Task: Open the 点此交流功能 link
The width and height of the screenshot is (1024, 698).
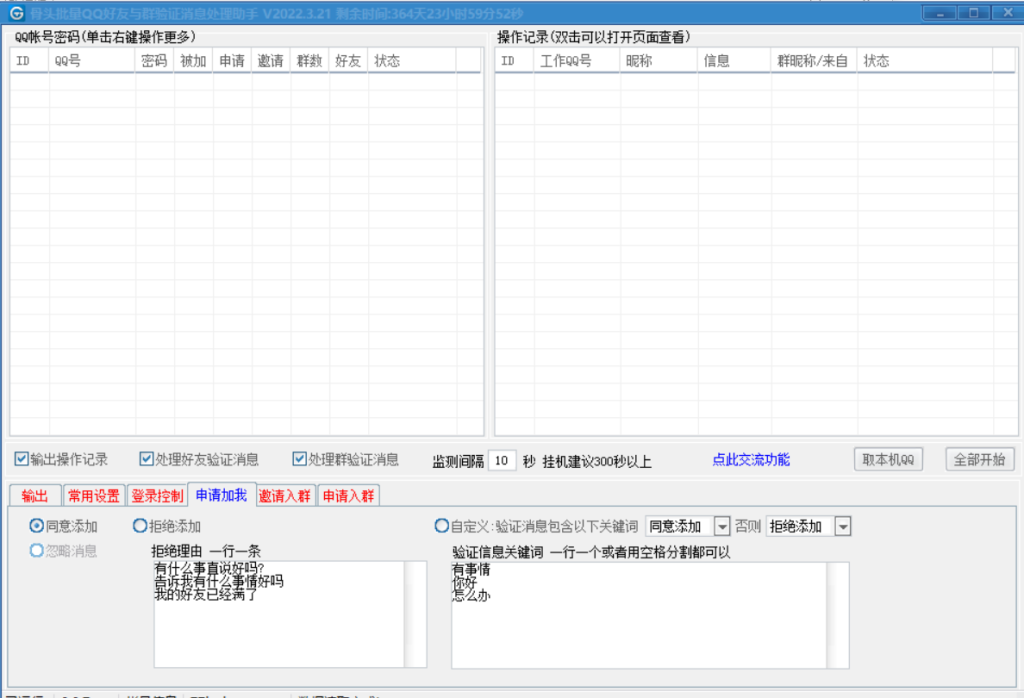Action: (x=750, y=460)
